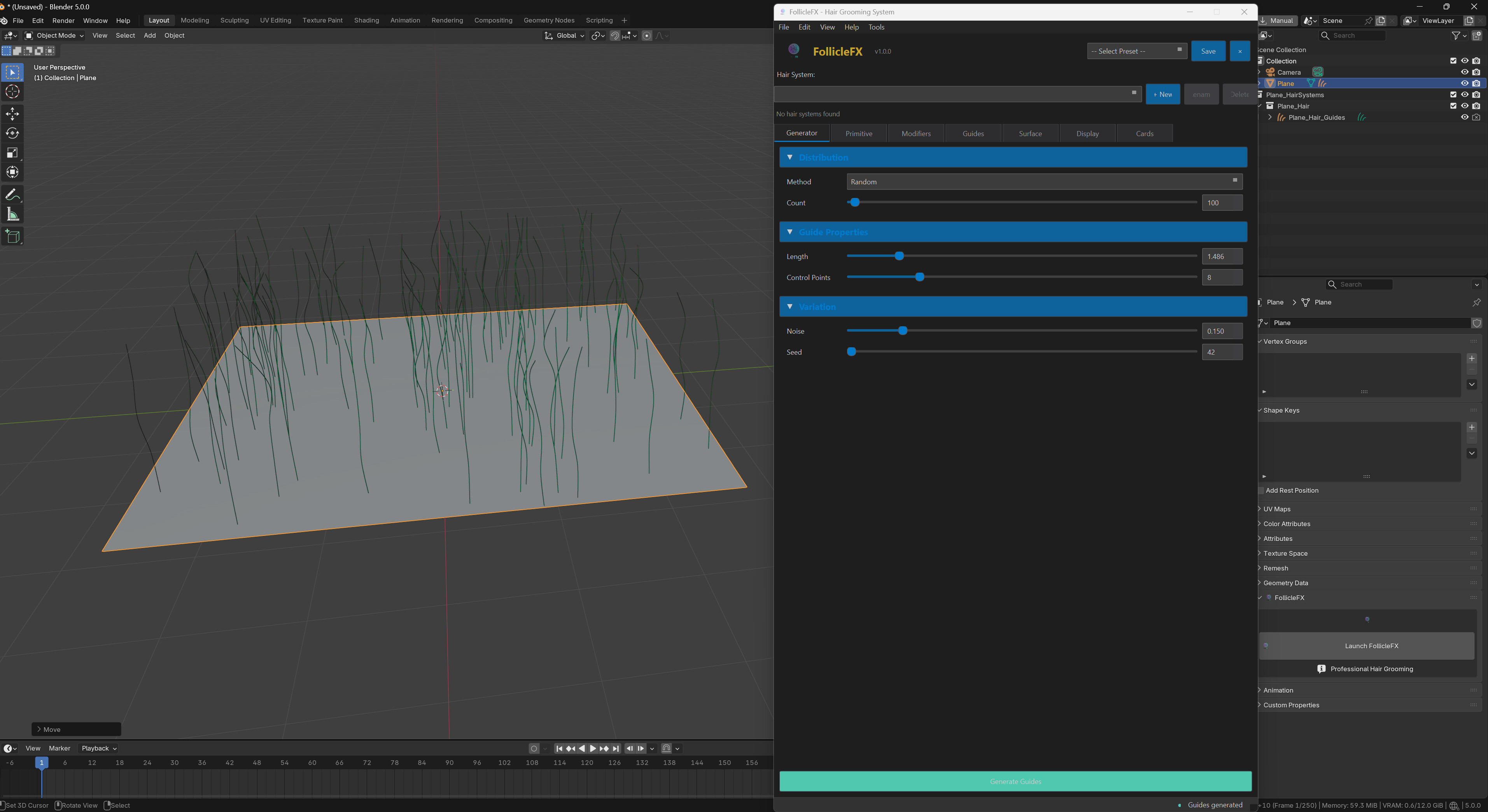Select the Cursor tool in Blender toolbar
This screenshot has height=812, width=1488.
pos(12,92)
